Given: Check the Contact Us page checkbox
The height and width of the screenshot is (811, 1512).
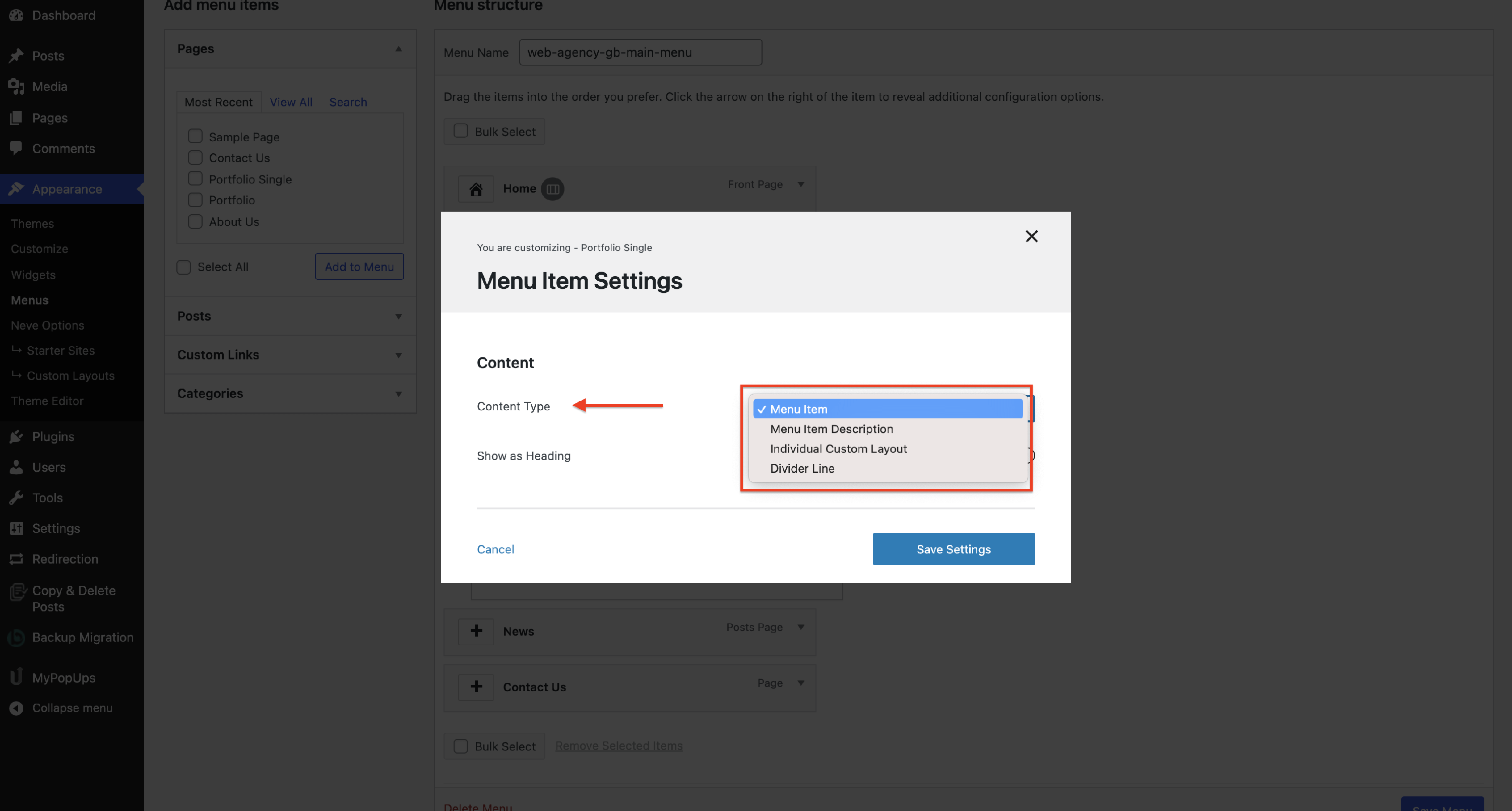Looking at the screenshot, I should tap(195, 158).
